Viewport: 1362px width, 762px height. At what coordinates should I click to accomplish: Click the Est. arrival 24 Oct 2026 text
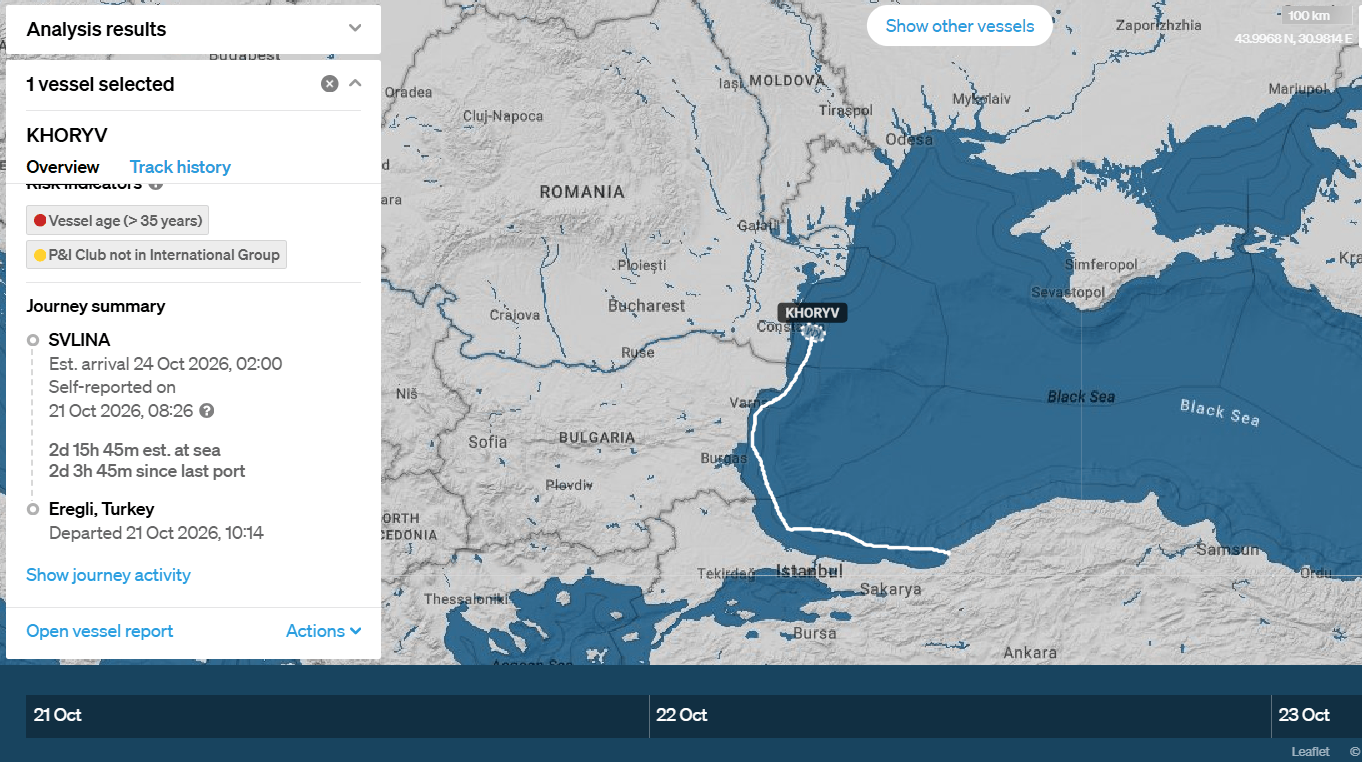pyautogui.click(x=165, y=364)
